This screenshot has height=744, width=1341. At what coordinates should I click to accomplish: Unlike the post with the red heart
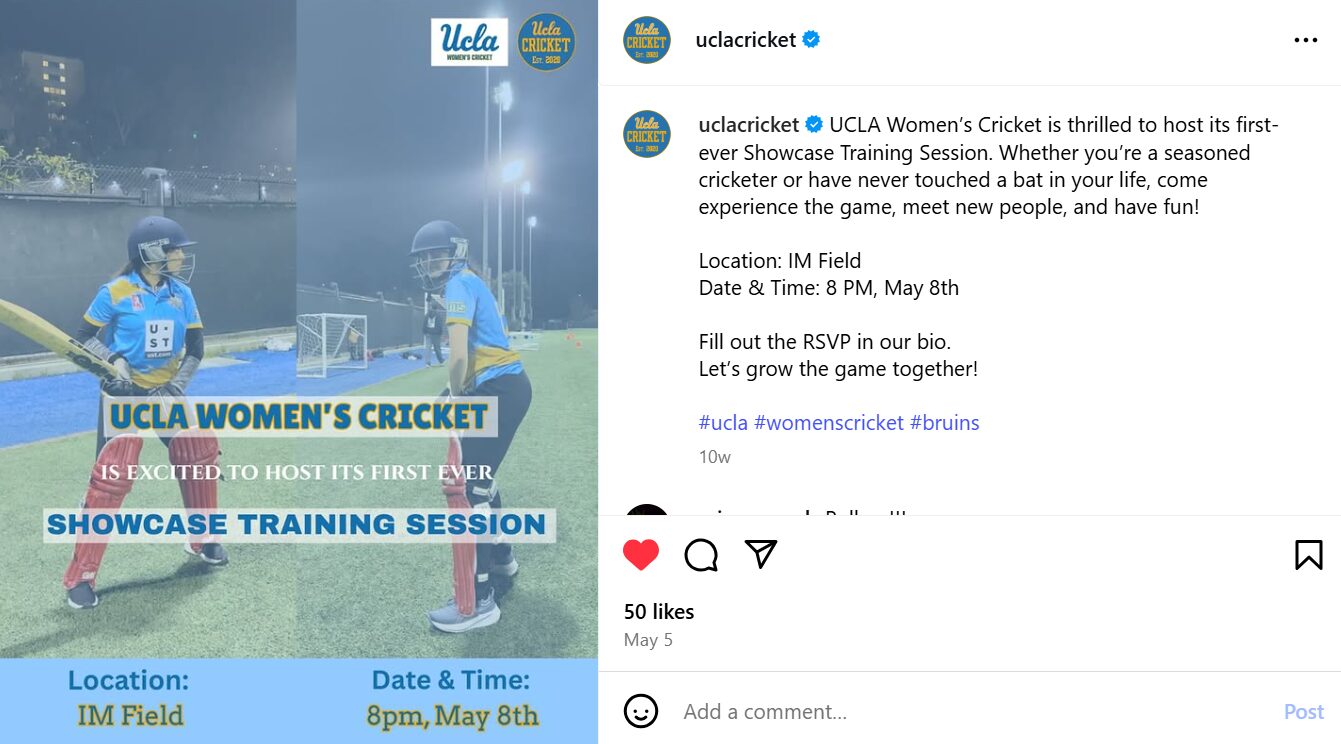coord(641,554)
